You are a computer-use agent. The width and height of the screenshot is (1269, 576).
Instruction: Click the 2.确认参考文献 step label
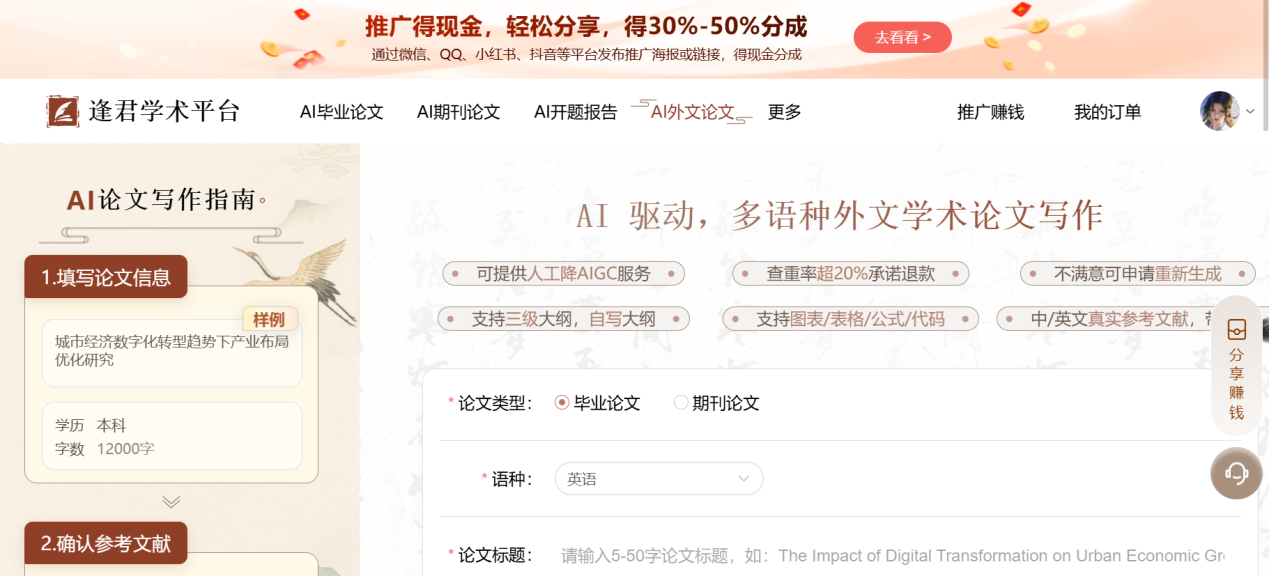click(106, 544)
